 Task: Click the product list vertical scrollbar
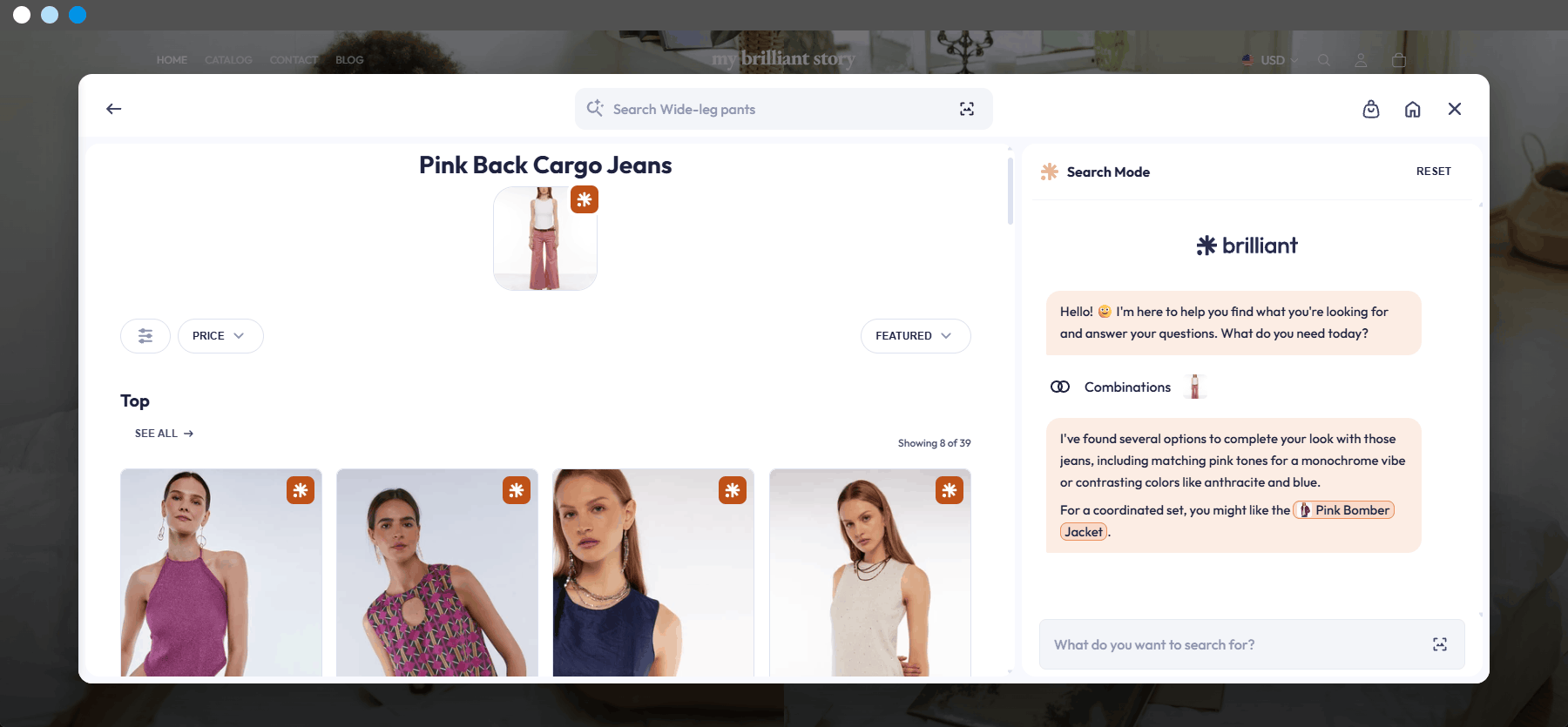[1010, 191]
